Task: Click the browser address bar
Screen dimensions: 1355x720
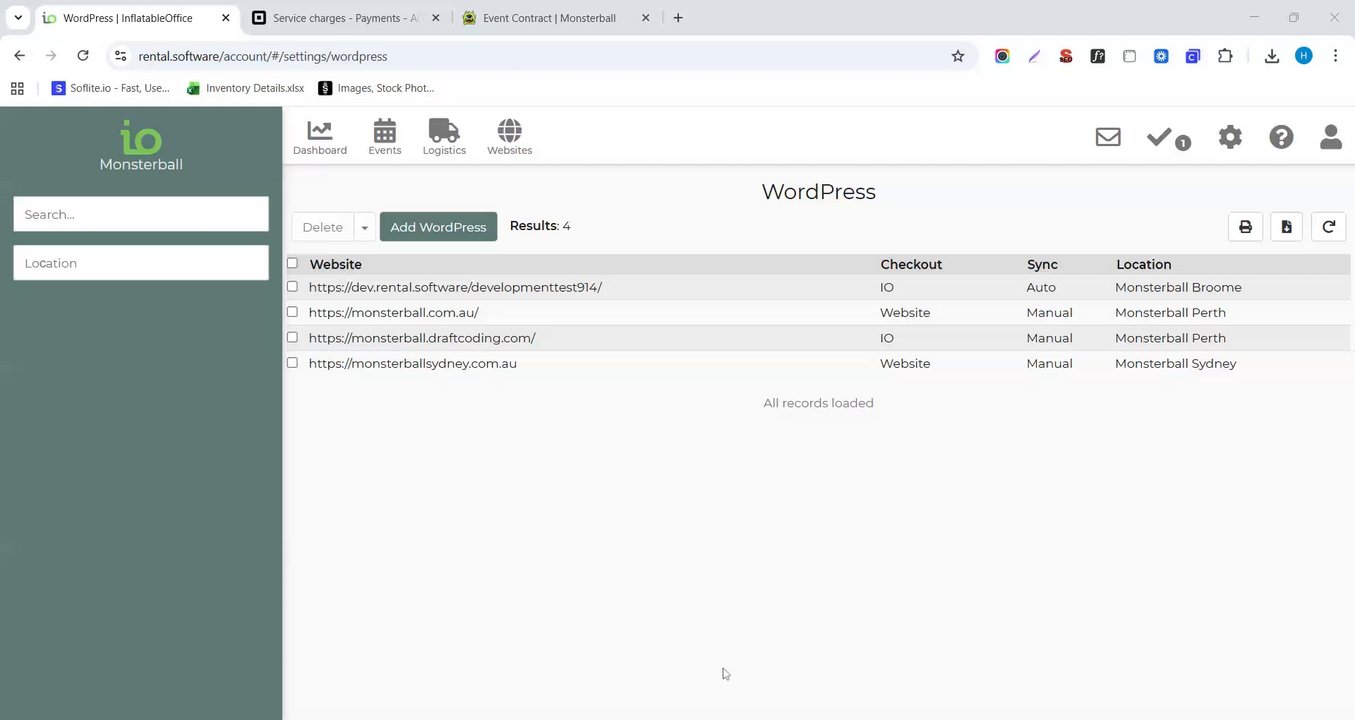Action: [540, 56]
